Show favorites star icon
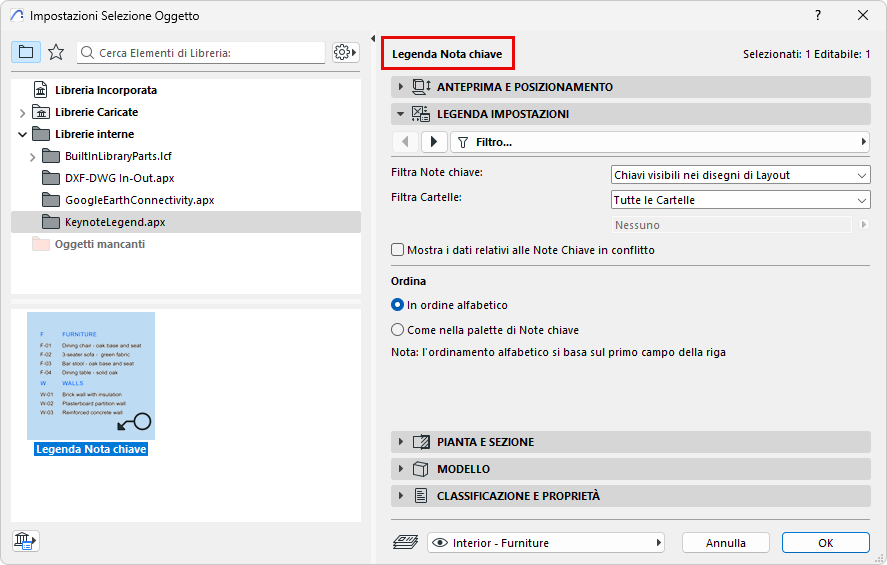The height and width of the screenshot is (565, 887). pyautogui.click(x=56, y=52)
